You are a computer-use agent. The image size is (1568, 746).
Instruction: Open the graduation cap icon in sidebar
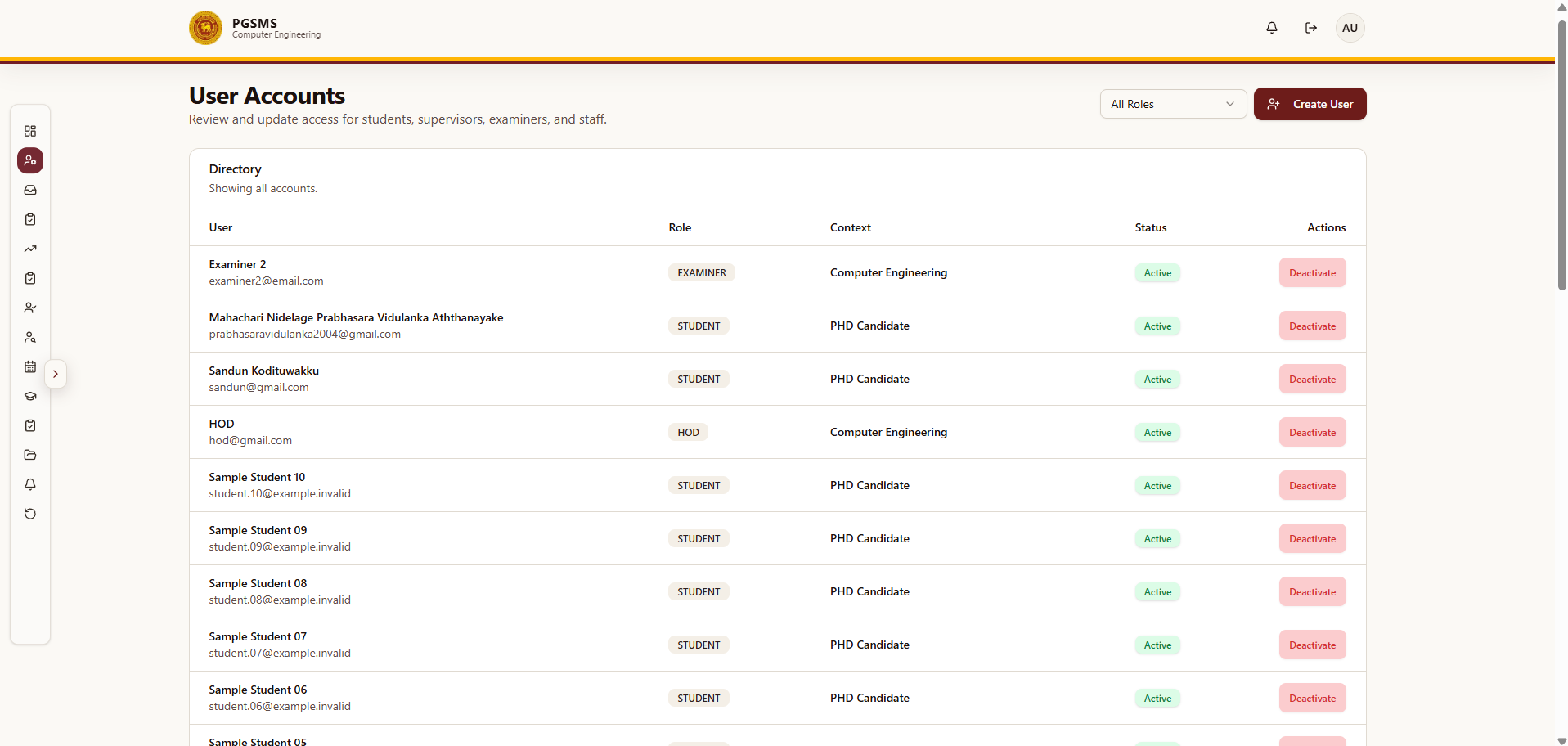30,396
